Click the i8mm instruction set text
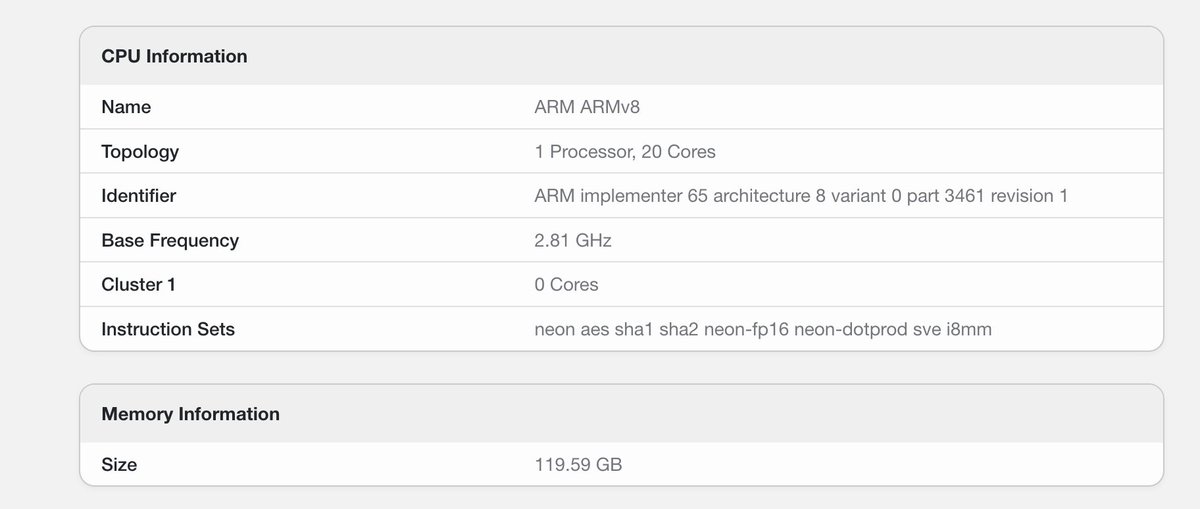 968,329
